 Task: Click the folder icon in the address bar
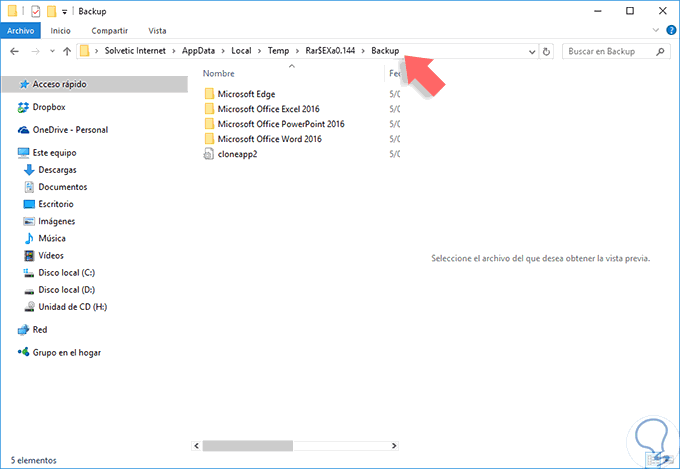click(x=85, y=51)
